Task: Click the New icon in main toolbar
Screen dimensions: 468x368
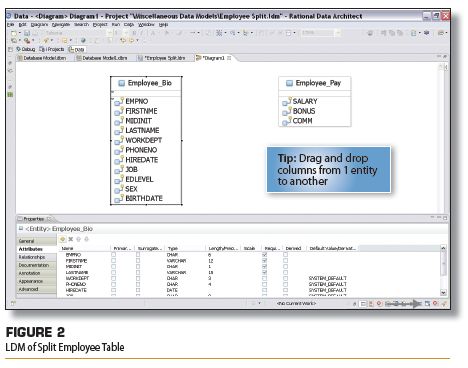Action: click(14, 33)
